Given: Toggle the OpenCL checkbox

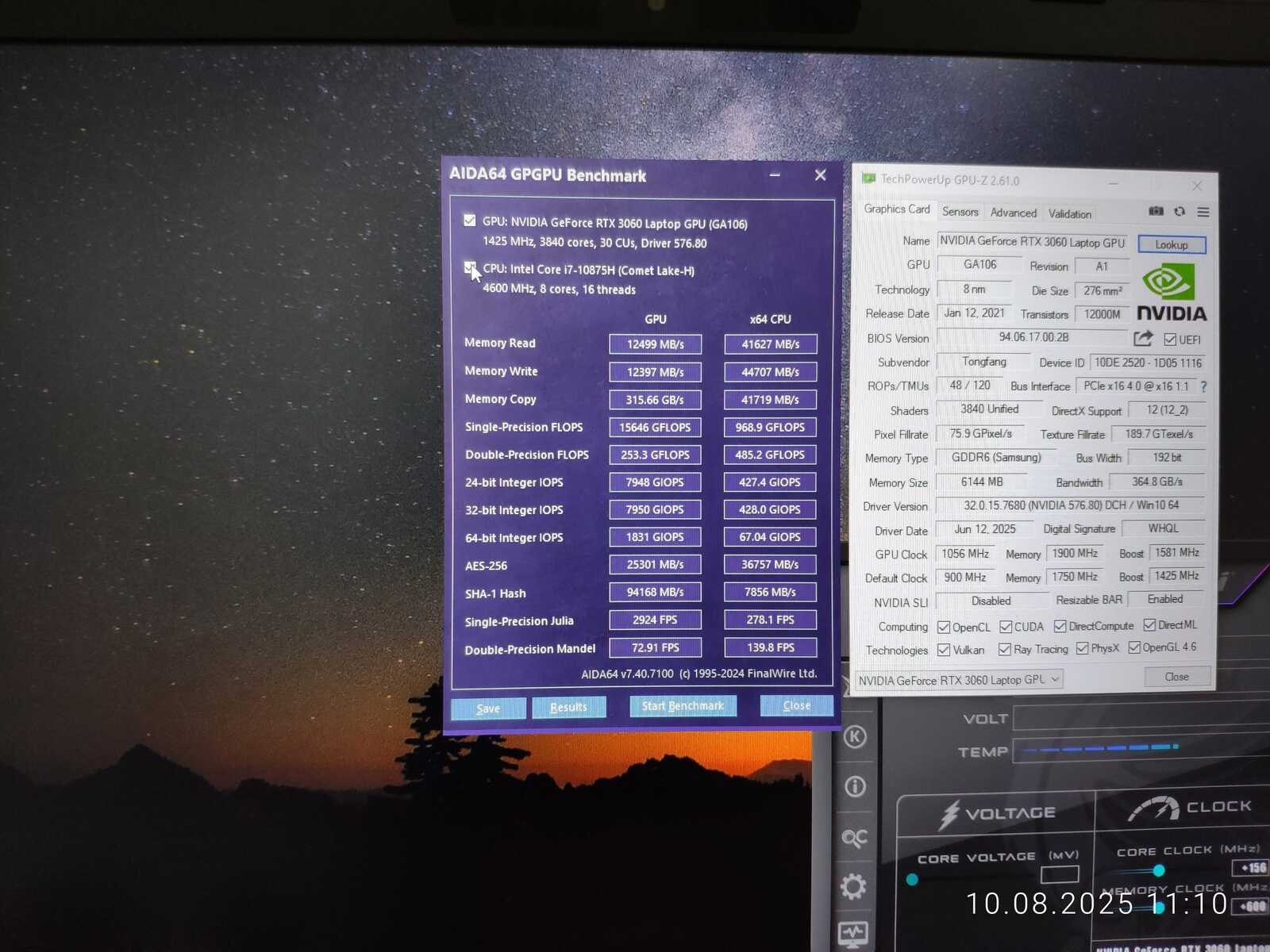Looking at the screenshot, I should point(944,628).
